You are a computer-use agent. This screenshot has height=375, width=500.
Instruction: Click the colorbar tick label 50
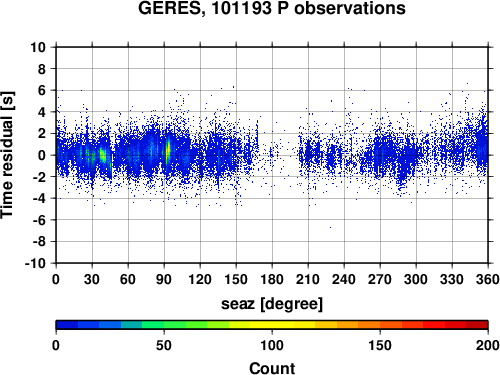[164, 345]
